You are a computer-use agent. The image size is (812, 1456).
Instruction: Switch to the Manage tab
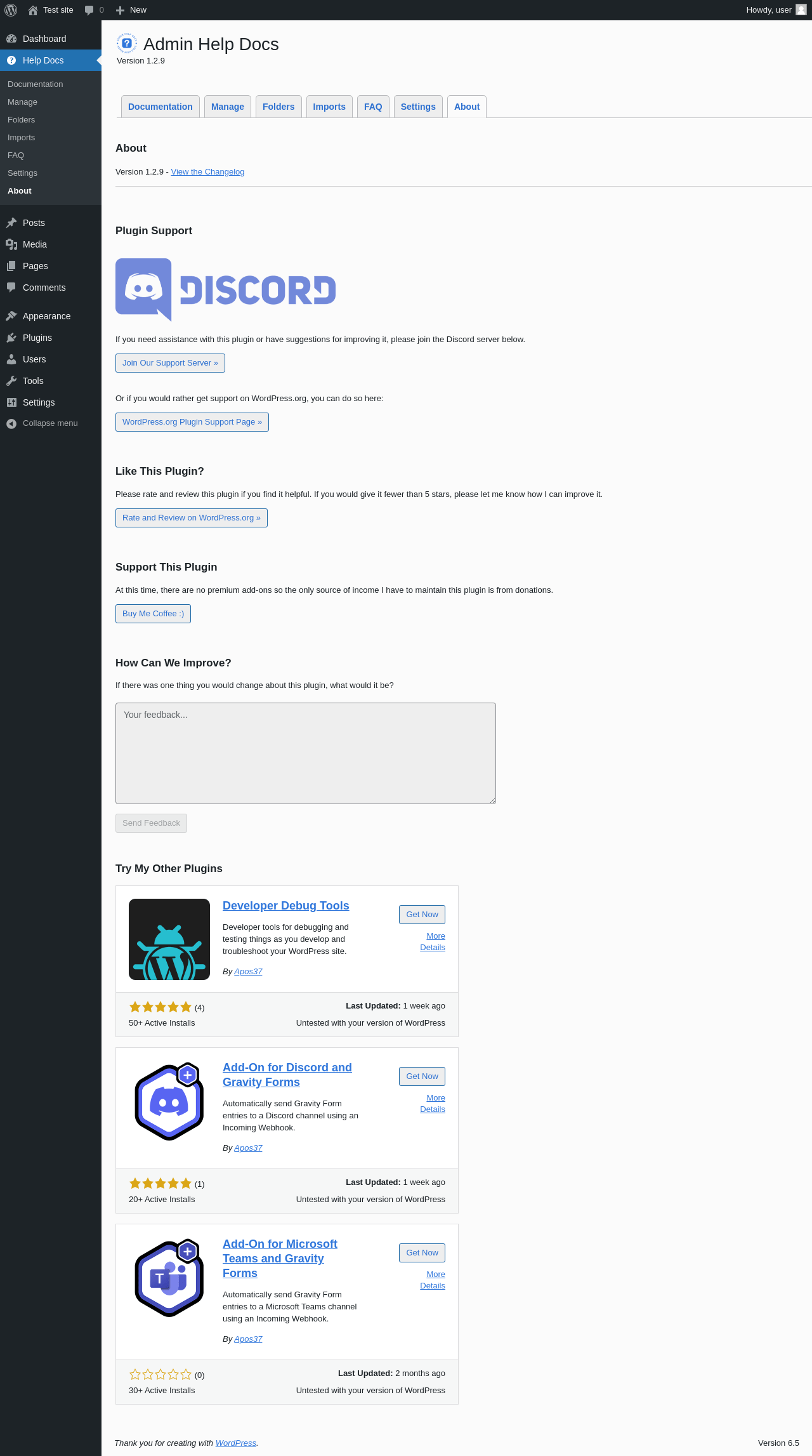coord(228,107)
